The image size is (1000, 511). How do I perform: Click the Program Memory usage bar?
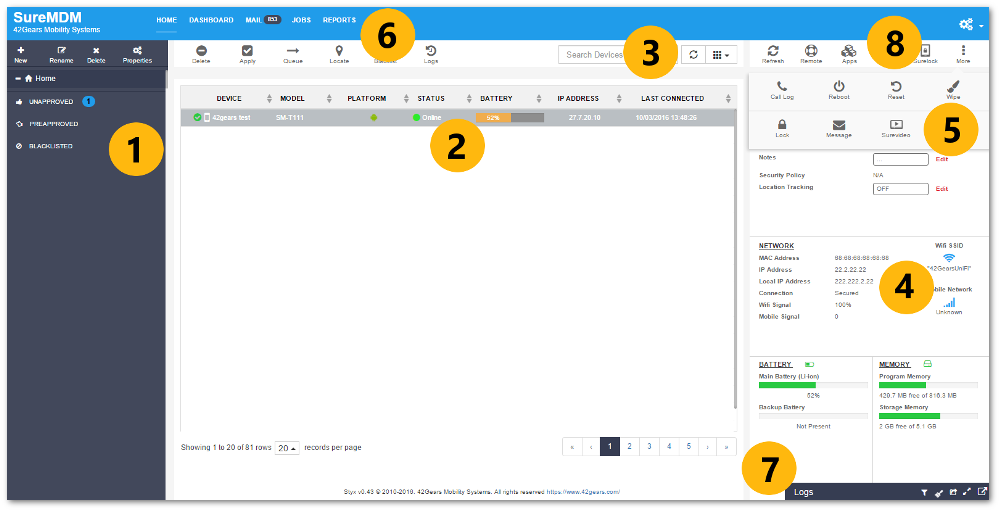click(928, 385)
